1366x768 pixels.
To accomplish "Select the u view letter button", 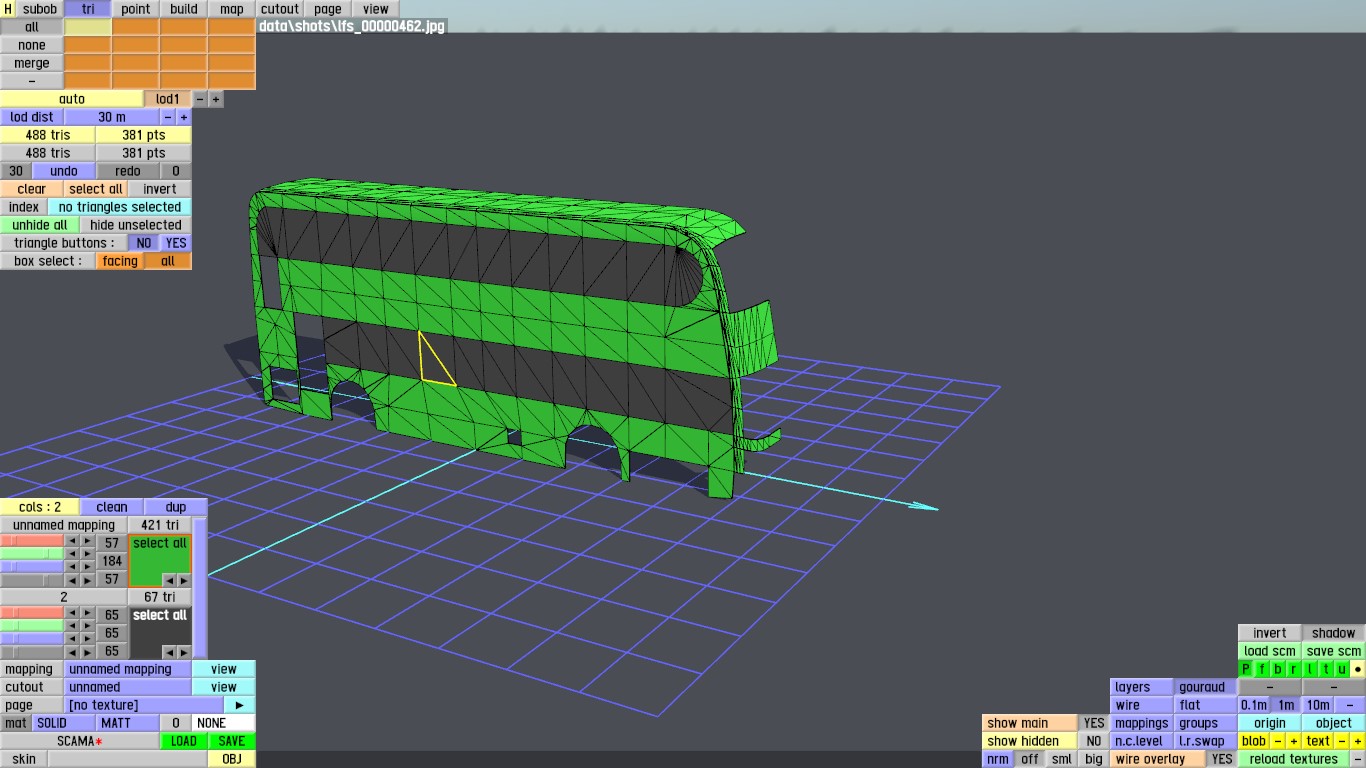I will coord(1342,669).
